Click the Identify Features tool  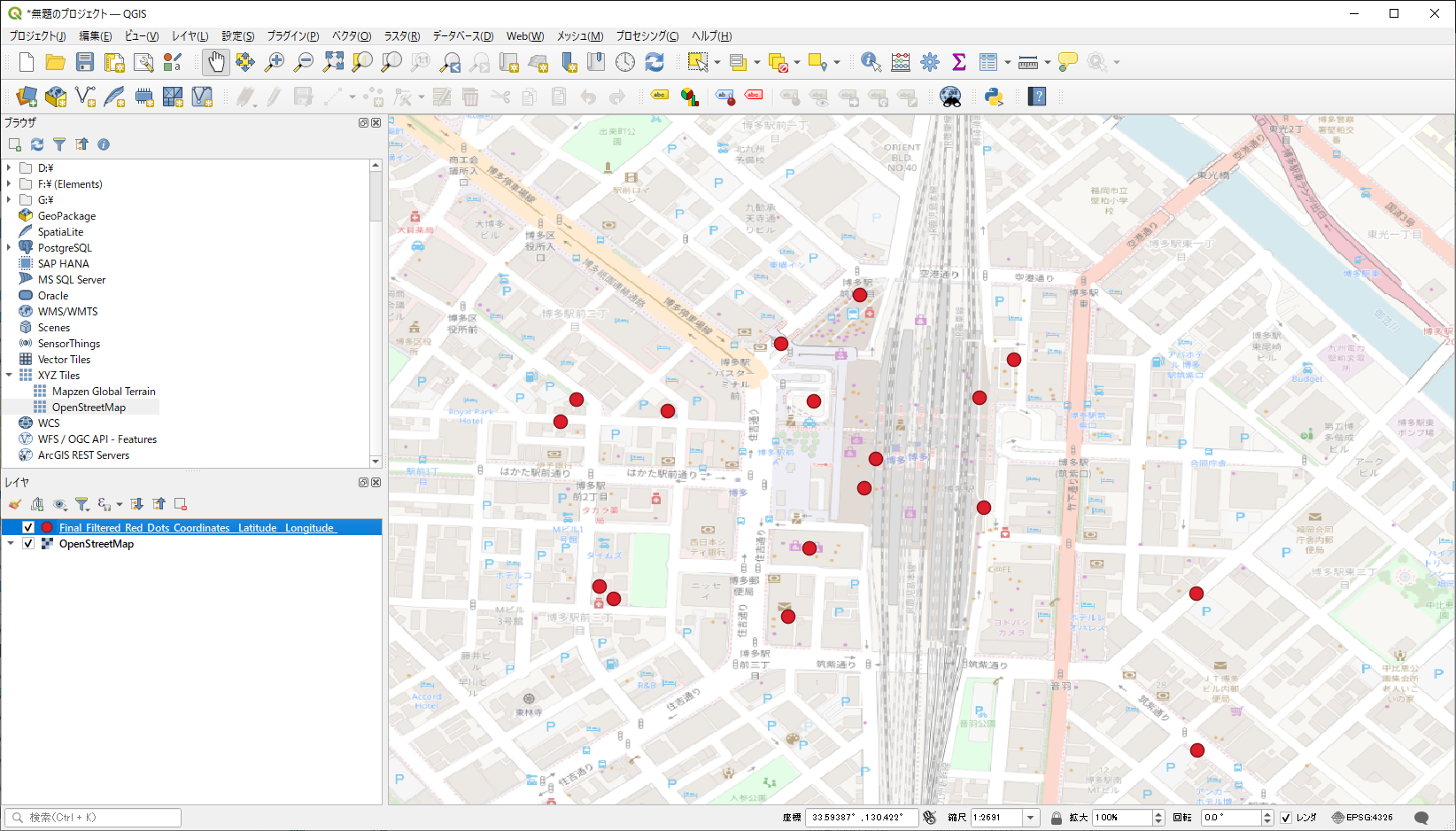click(871, 62)
